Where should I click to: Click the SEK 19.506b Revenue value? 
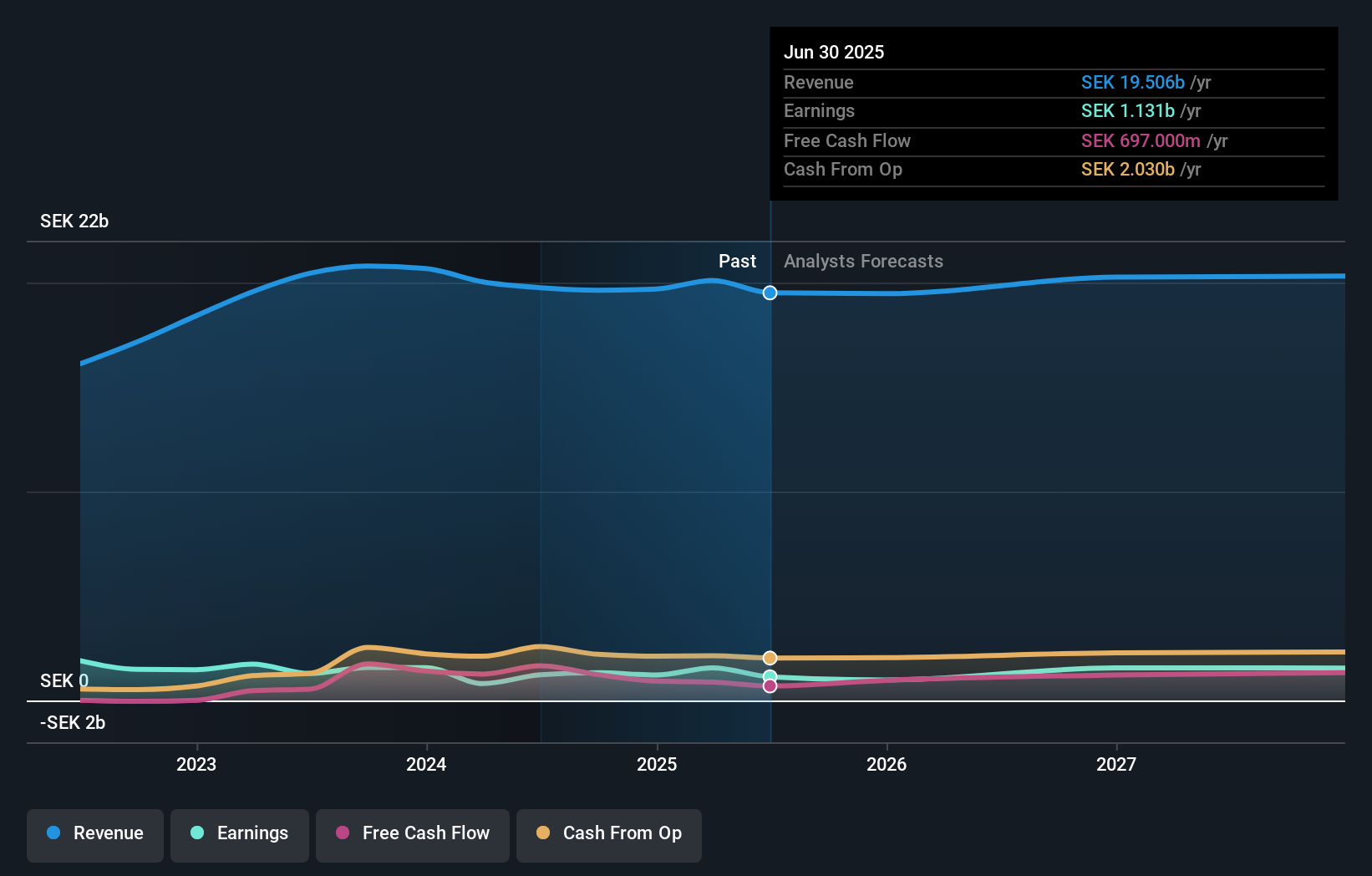1133,82
